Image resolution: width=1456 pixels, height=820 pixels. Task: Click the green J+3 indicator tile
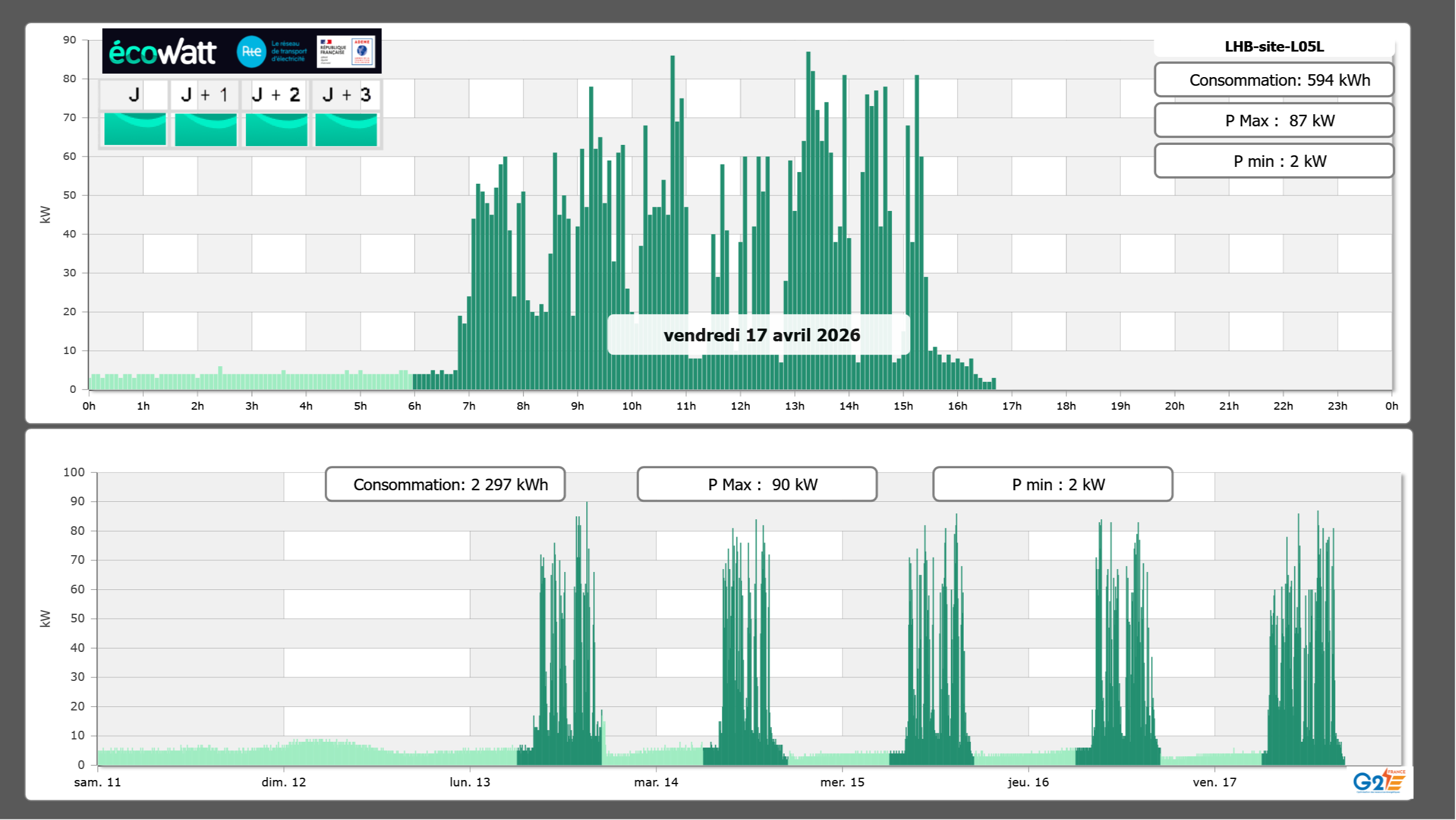tap(346, 129)
